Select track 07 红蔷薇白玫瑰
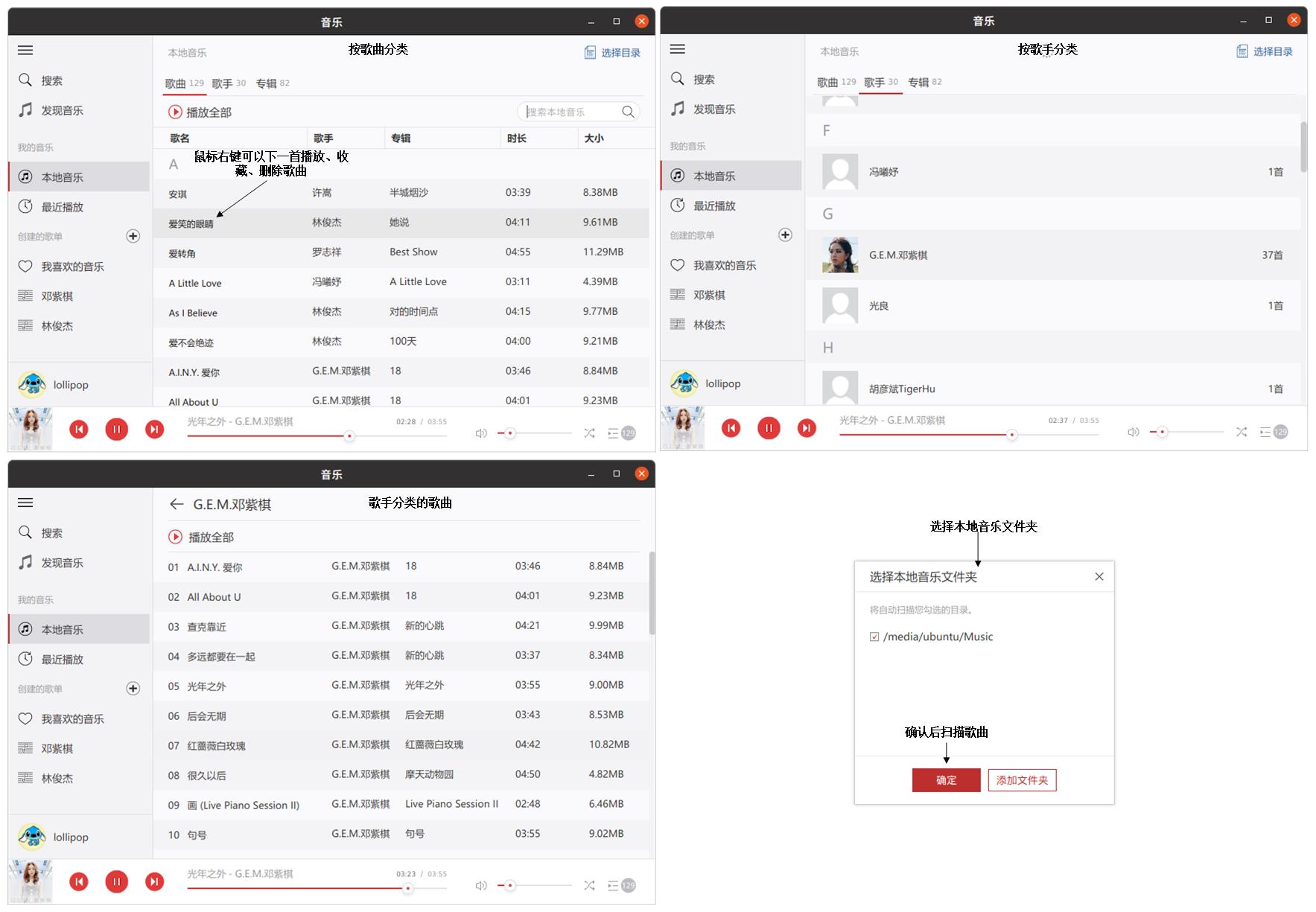The width and height of the screenshot is (1316, 912). [x=401, y=745]
